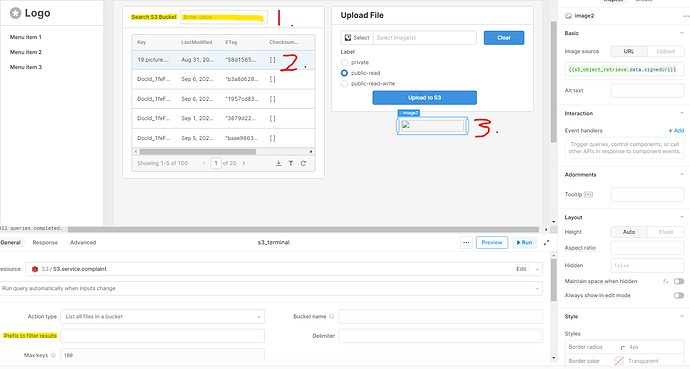690x369 pixels.
Task: Set Image source to URL
Action: click(x=629, y=51)
